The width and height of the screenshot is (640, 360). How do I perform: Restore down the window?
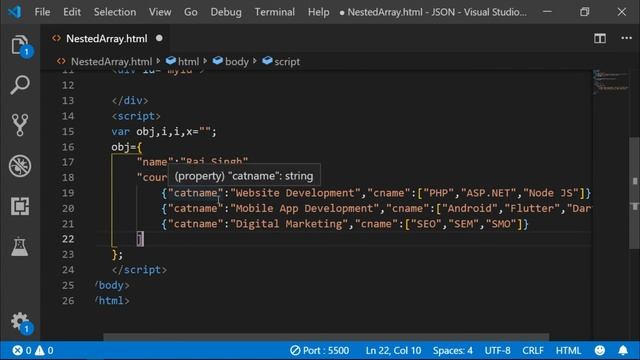pyautogui.click(x=584, y=12)
